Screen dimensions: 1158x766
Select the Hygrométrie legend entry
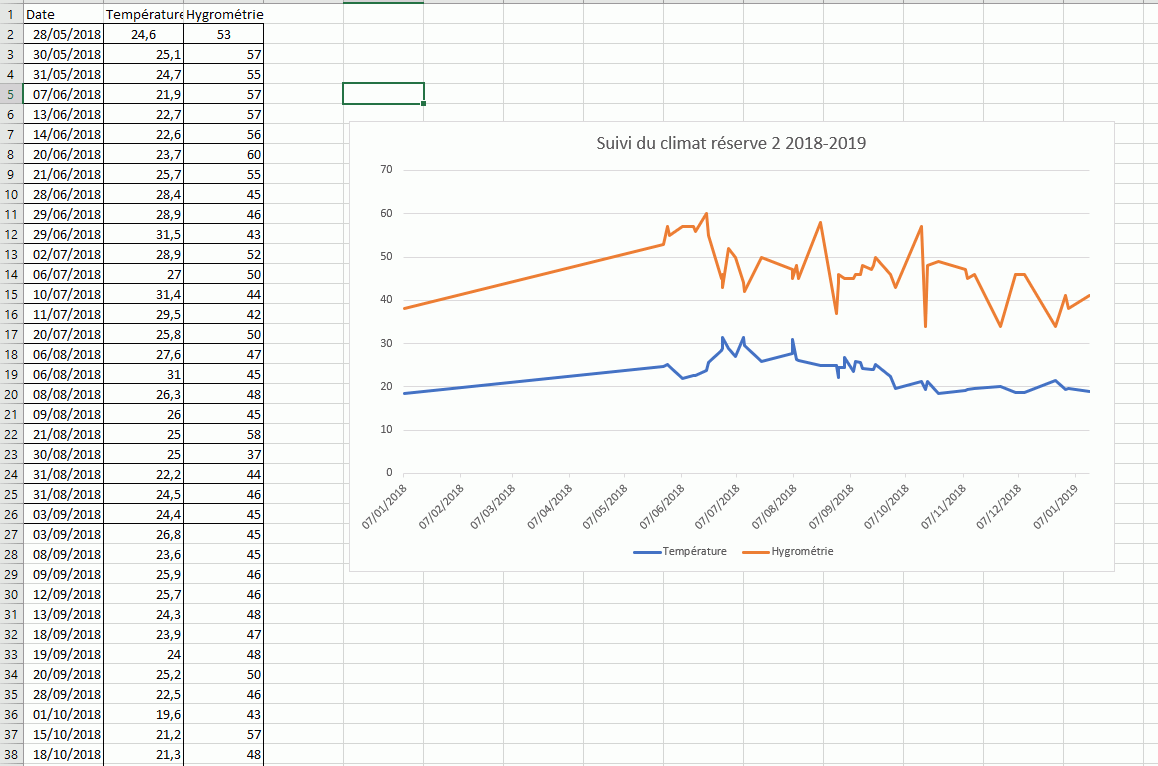tap(788, 551)
